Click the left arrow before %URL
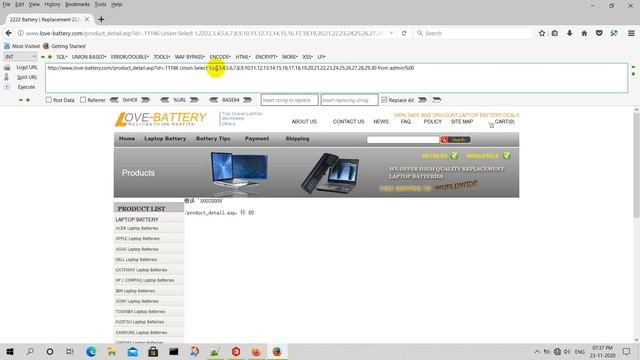The width and height of the screenshot is (640, 360). [x=164, y=100]
